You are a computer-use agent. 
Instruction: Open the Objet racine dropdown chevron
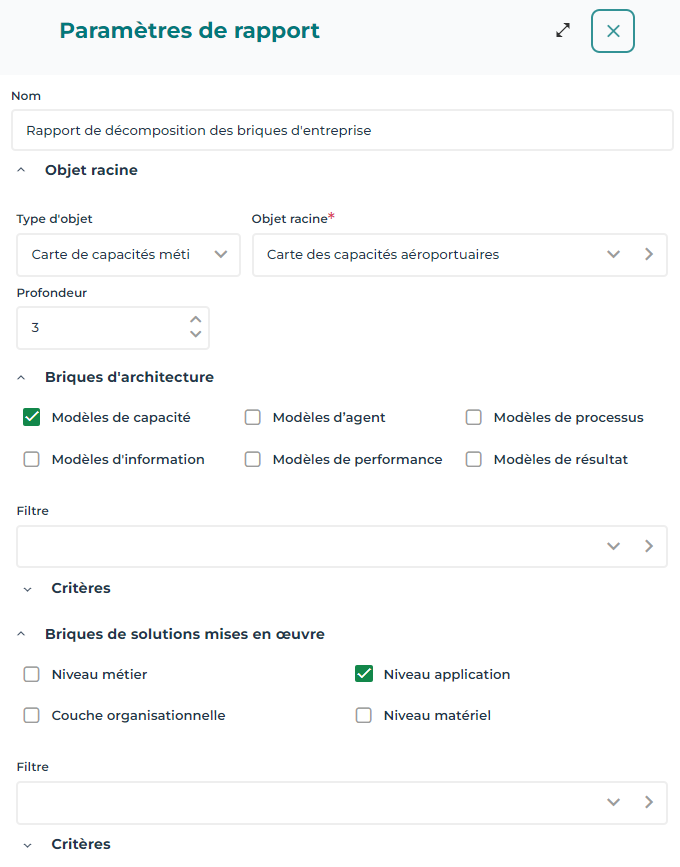pyautogui.click(x=614, y=254)
